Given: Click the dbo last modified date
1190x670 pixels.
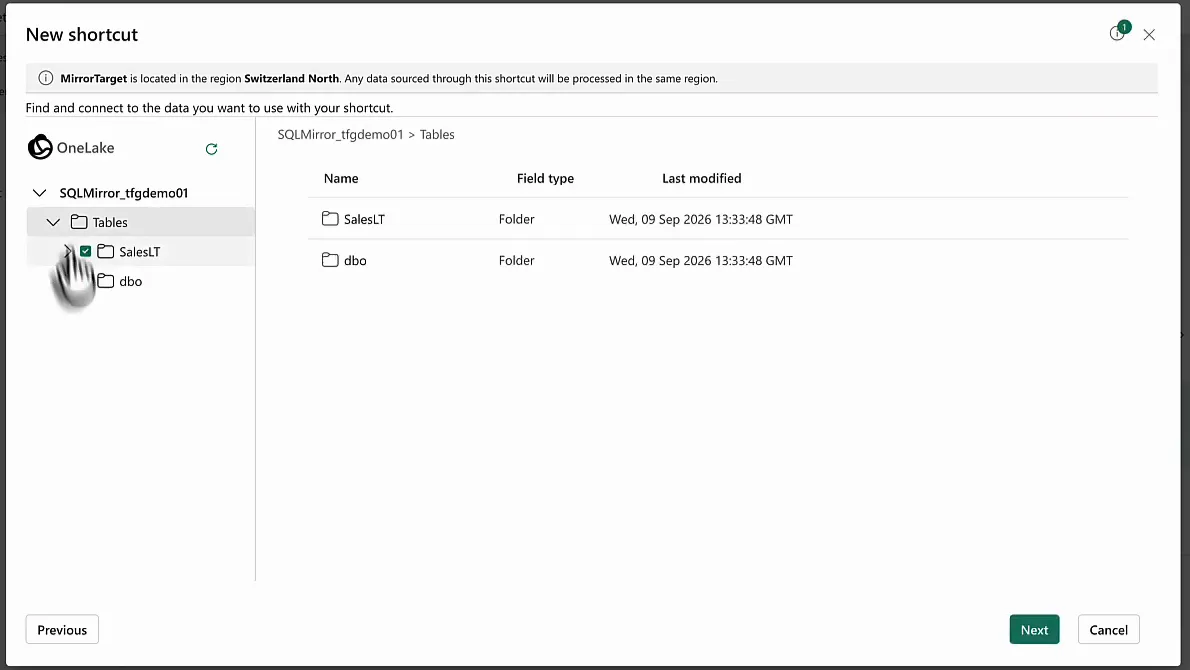Looking at the screenshot, I should pyautogui.click(x=700, y=260).
